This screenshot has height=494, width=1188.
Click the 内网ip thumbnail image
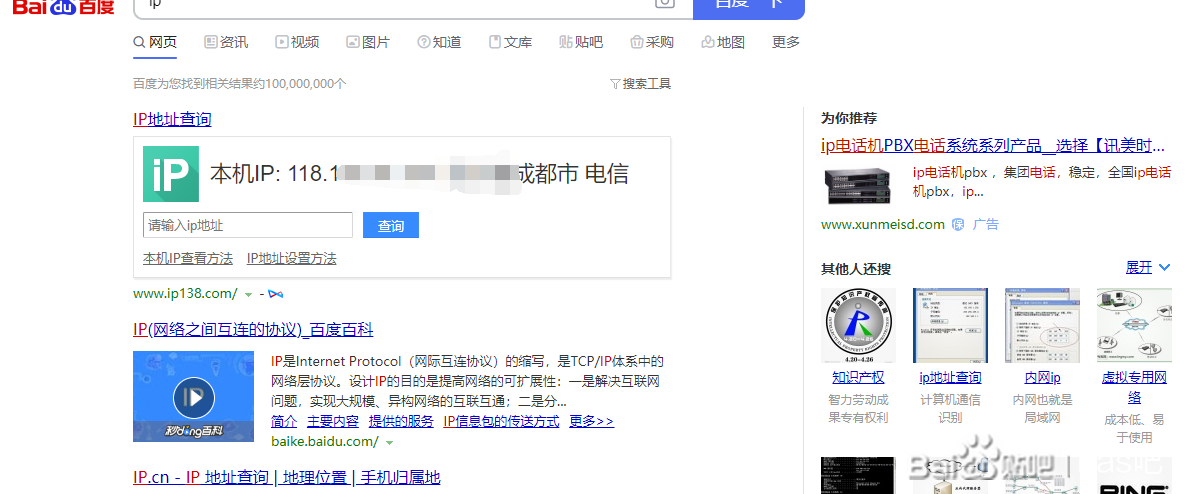tap(1043, 326)
